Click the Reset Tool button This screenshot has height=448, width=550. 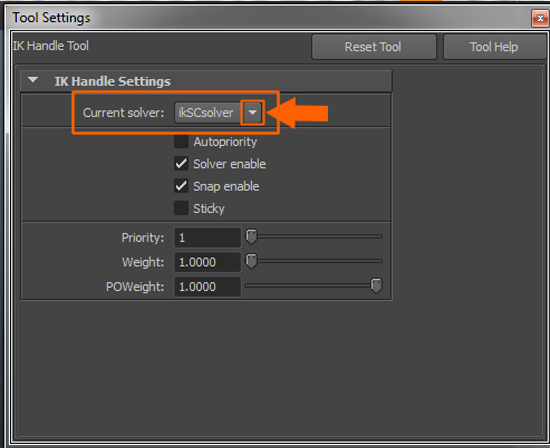pos(374,47)
